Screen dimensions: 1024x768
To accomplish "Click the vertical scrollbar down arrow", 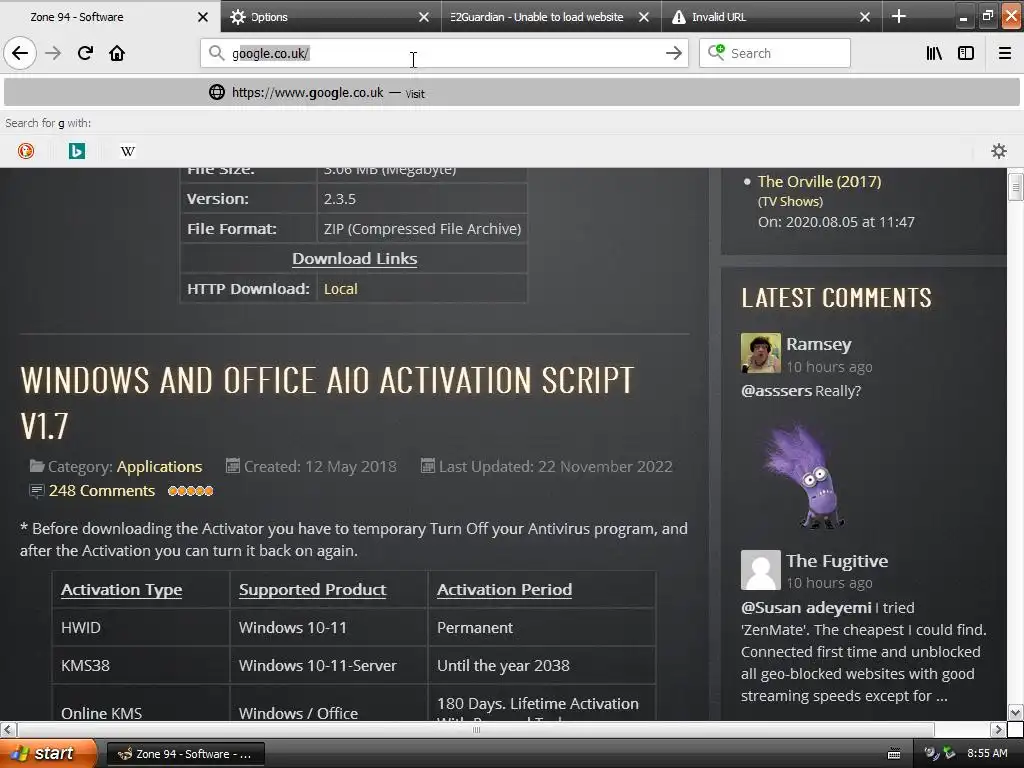I will pos(1016,712).
